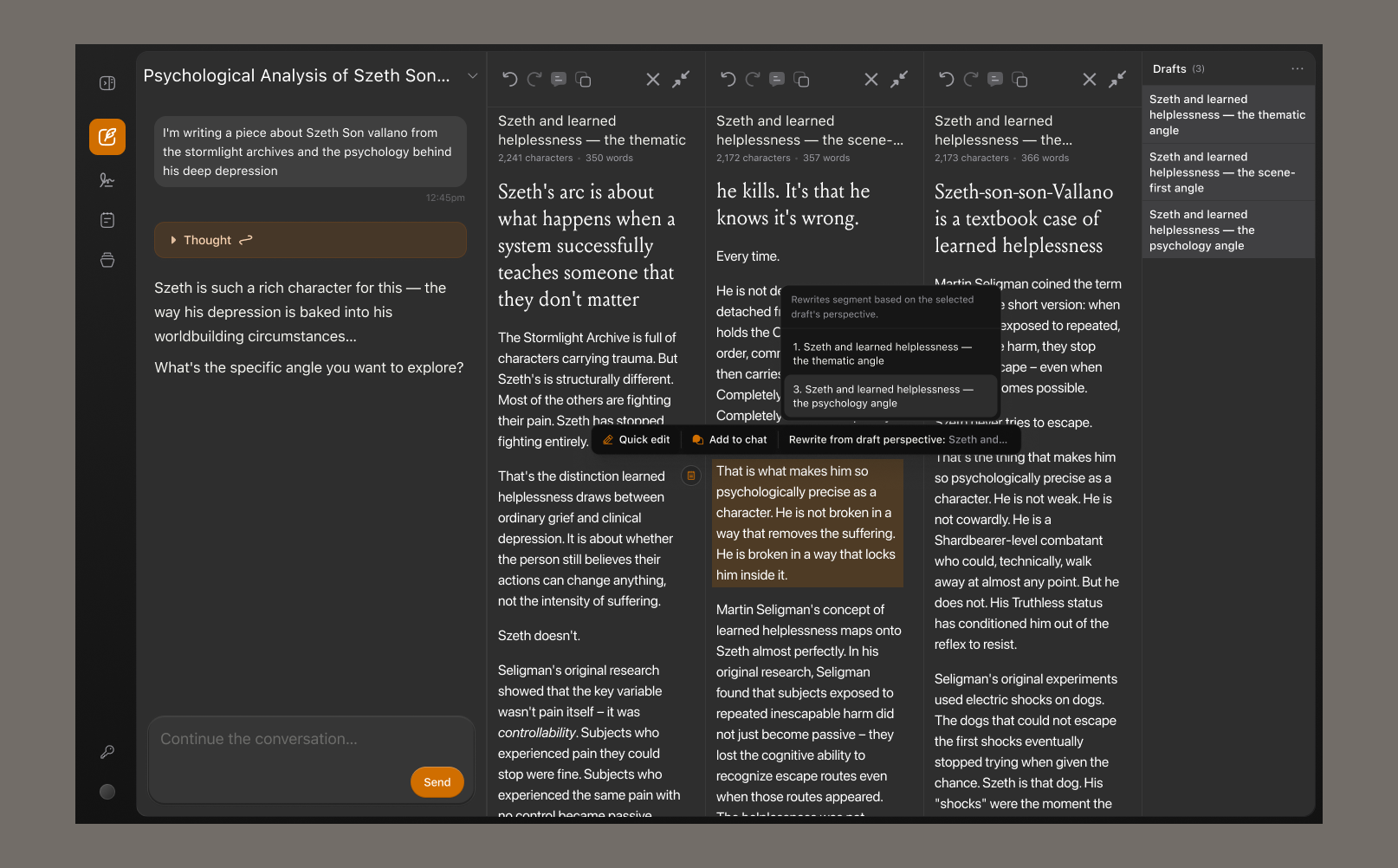Copy the thematic draft
Image resolution: width=1398 pixels, height=868 pixels.
click(584, 80)
